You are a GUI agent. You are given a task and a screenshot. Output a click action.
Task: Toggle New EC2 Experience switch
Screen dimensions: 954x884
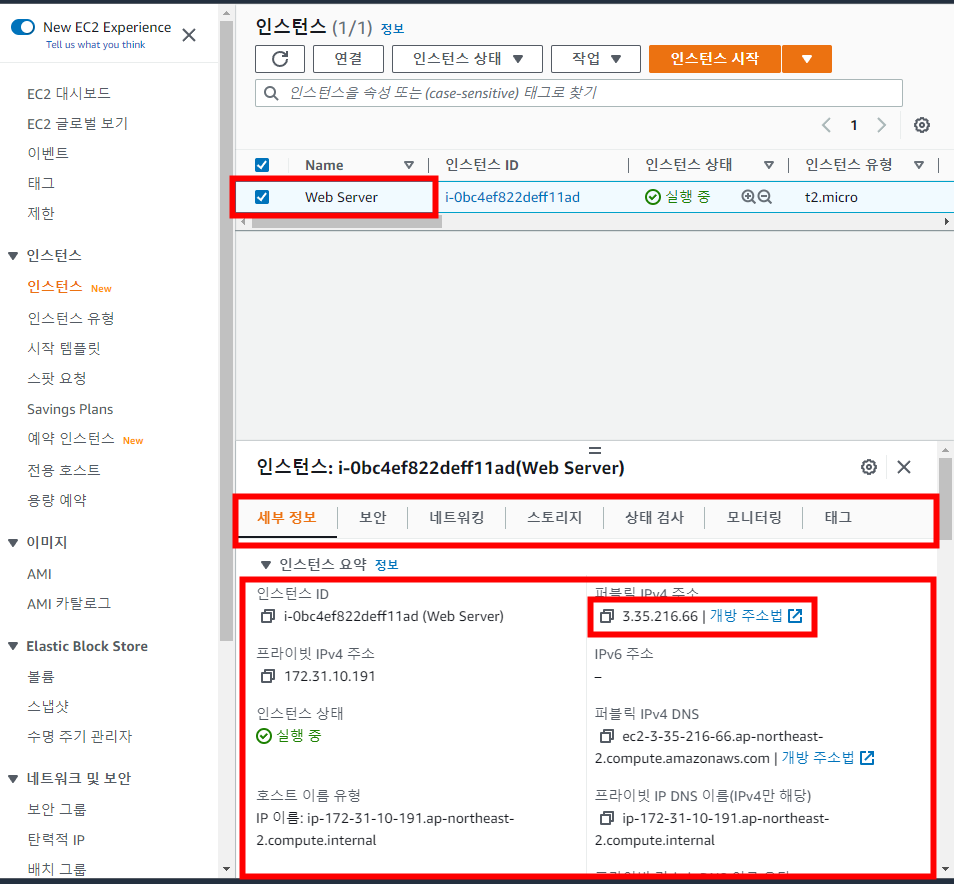coord(23,27)
